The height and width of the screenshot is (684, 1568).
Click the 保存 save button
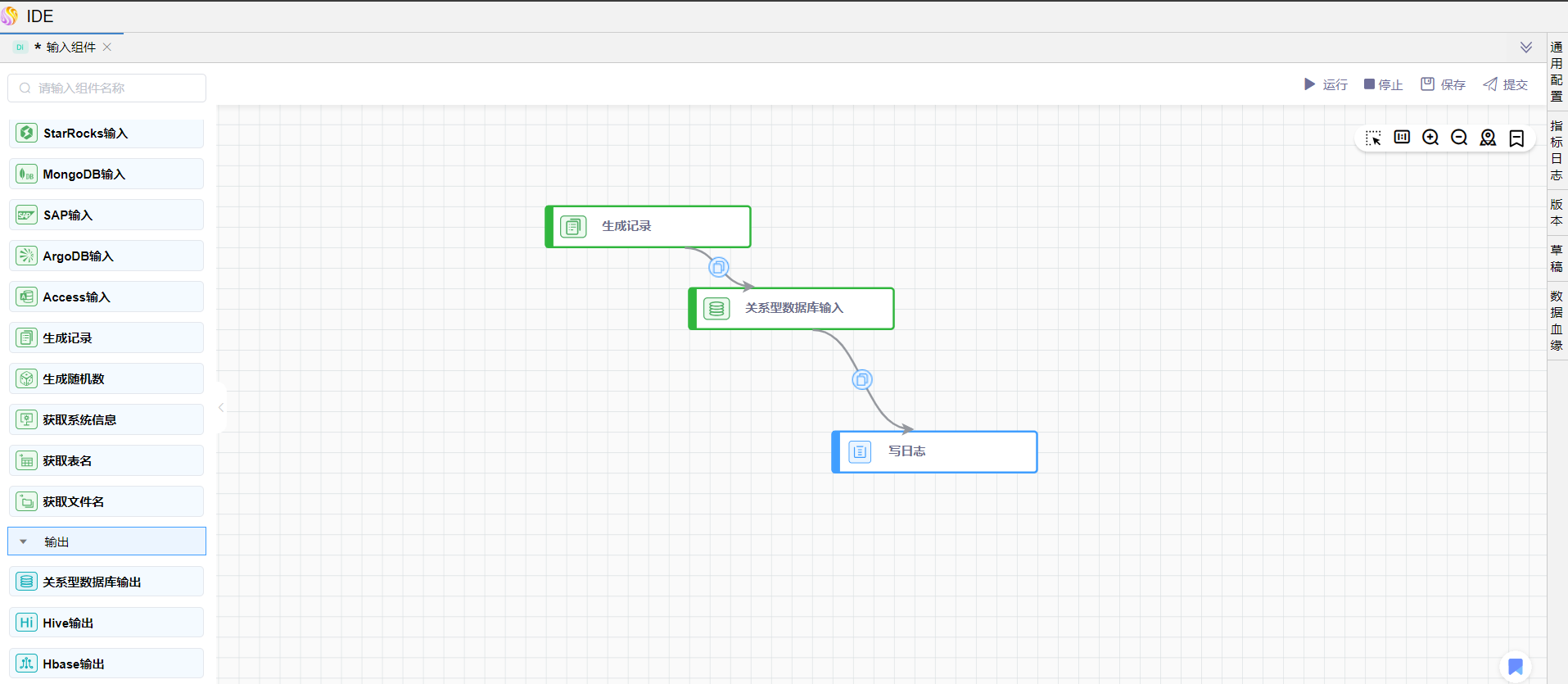coord(1443,84)
